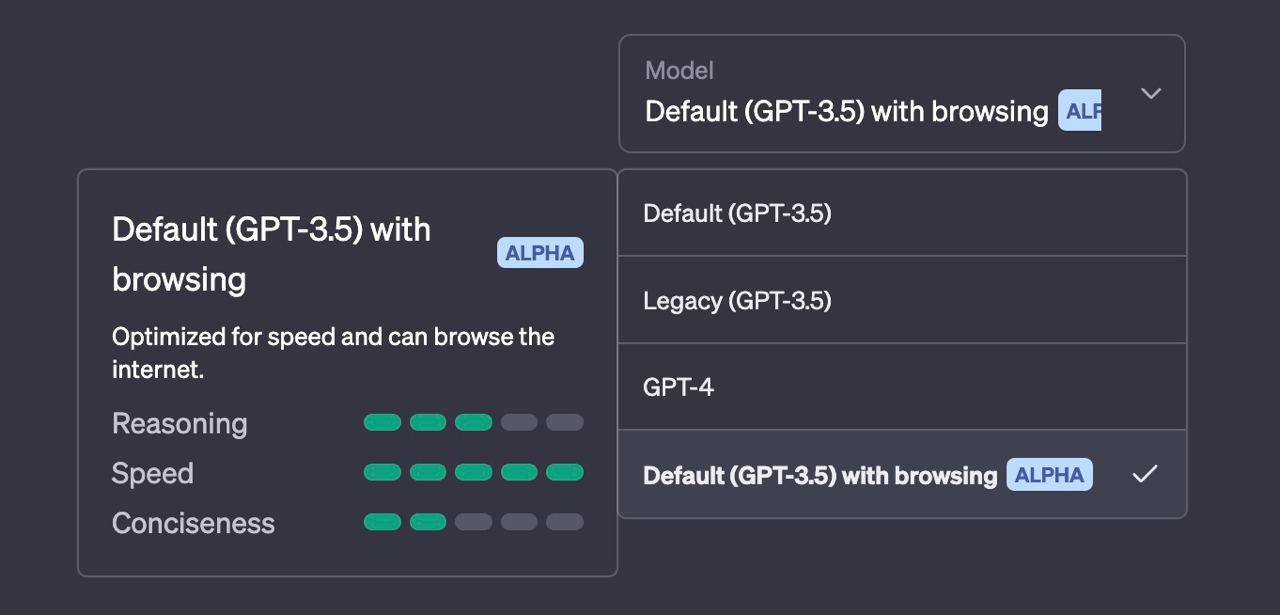
Task: Switch model to GPT-4
Action: click(679, 387)
